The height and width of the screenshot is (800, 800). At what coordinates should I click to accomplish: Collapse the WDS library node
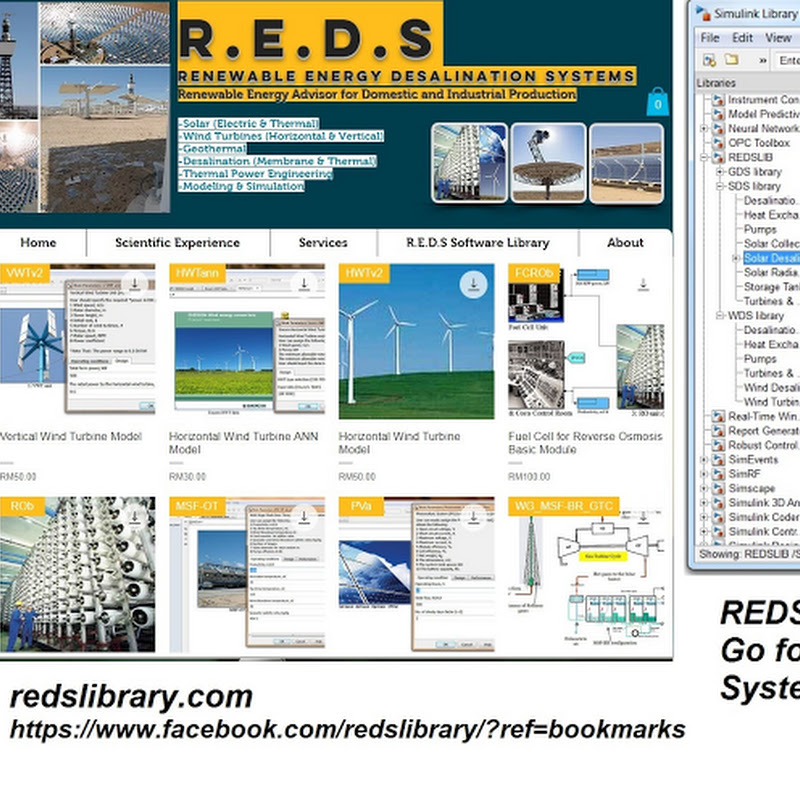[720, 316]
